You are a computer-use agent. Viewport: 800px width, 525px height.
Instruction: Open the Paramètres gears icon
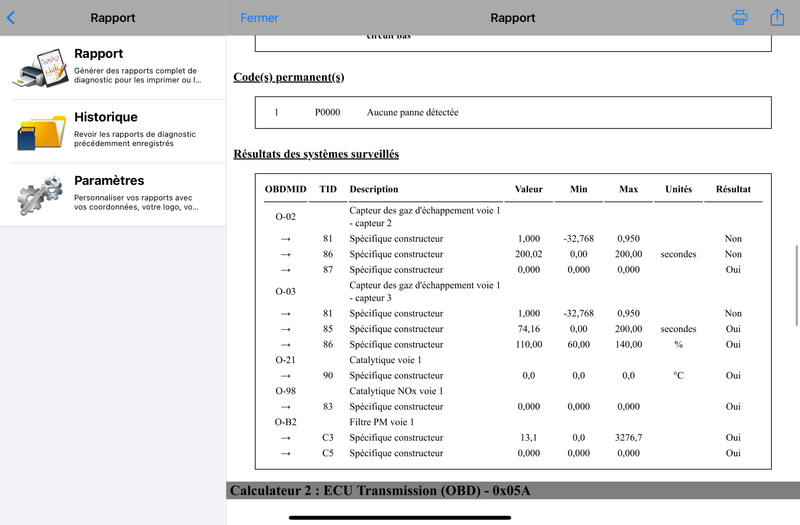coord(40,195)
